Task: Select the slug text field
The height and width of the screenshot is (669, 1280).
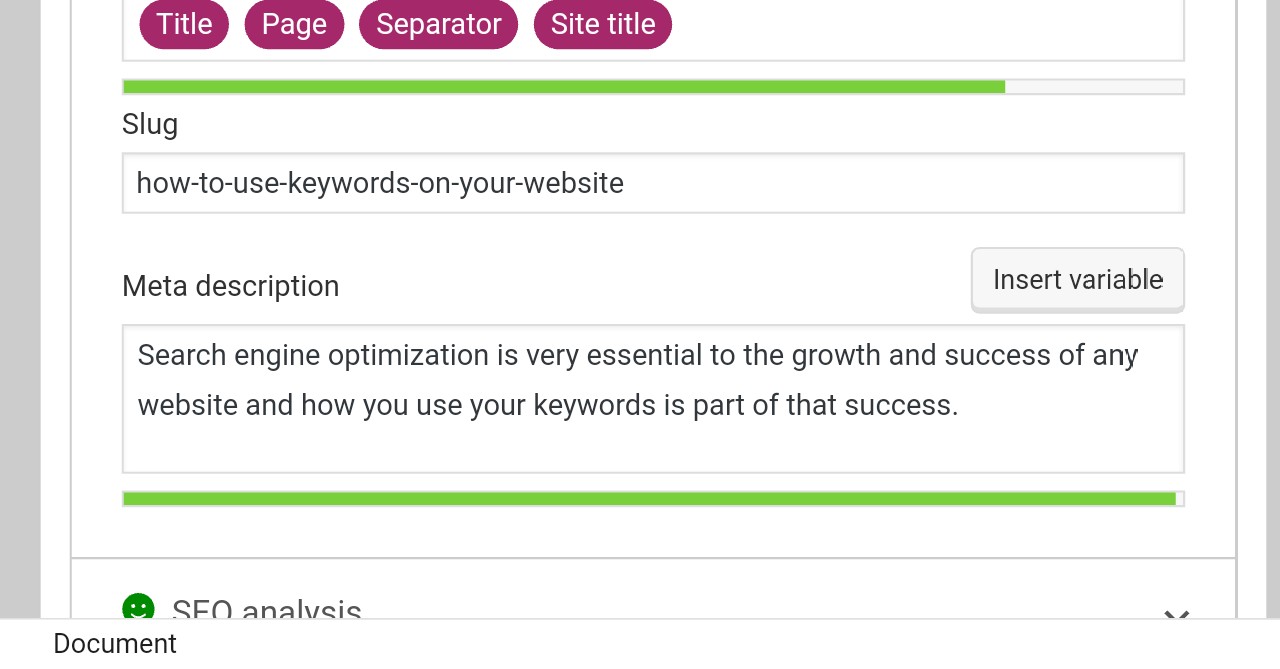Action: 652,183
